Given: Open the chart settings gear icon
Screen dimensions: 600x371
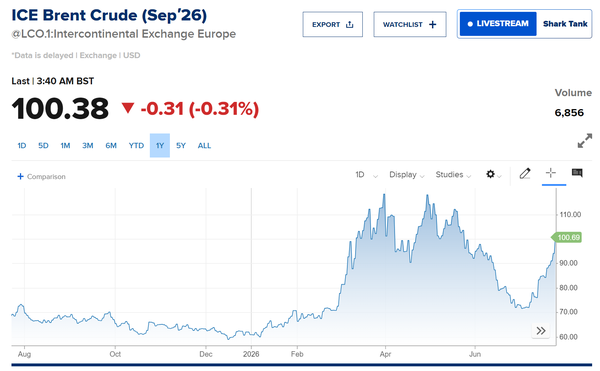Looking at the screenshot, I should (x=490, y=174).
